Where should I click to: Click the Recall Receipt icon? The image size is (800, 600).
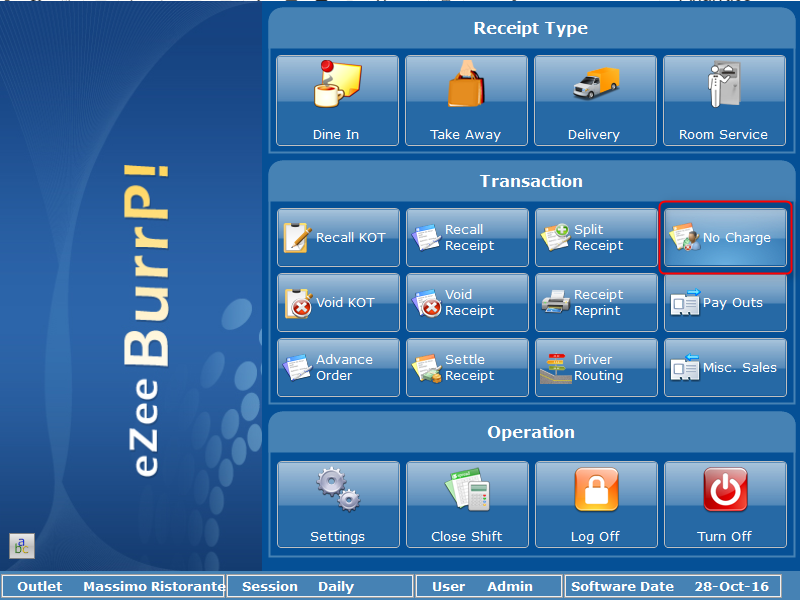click(426, 238)
